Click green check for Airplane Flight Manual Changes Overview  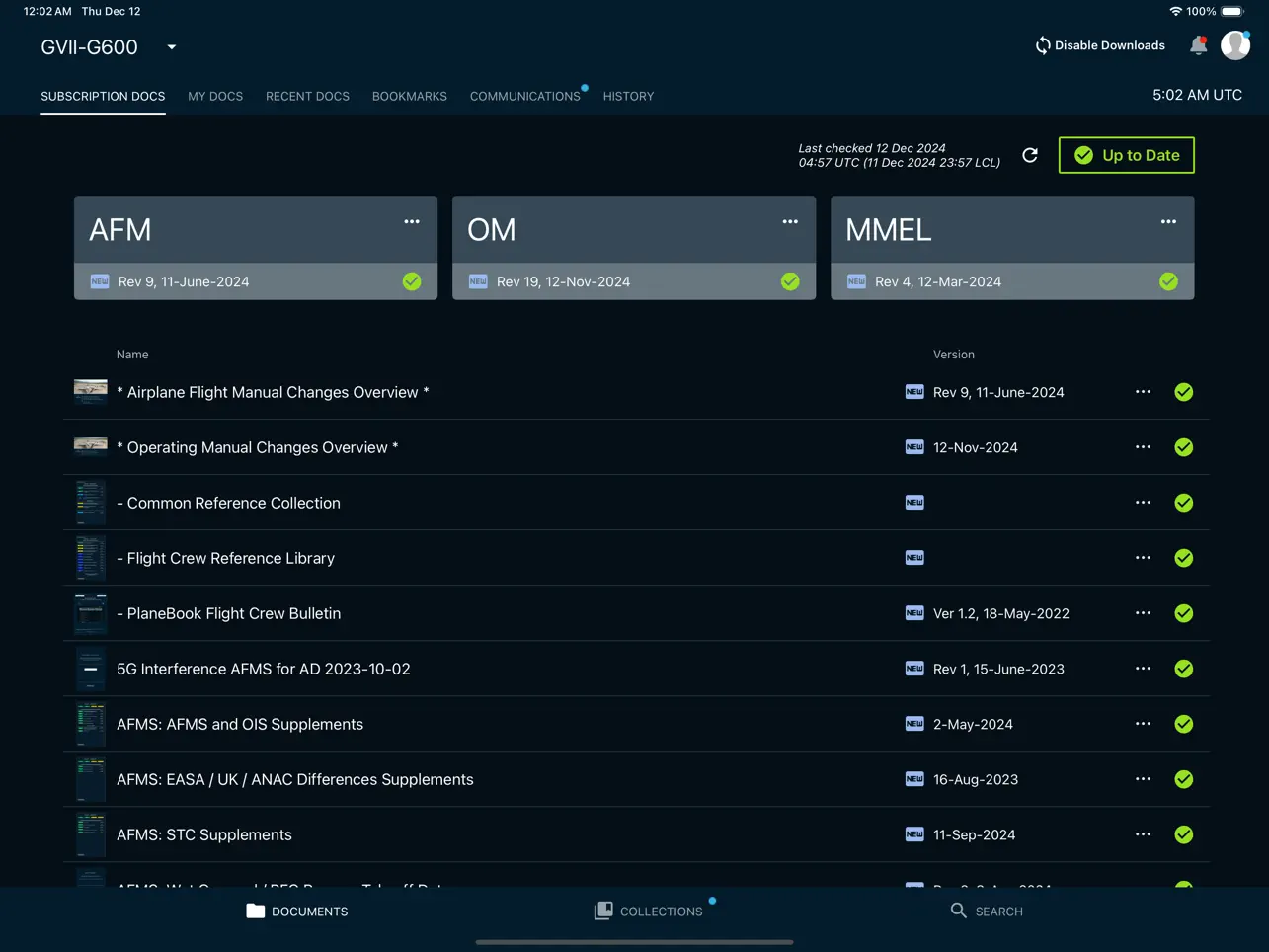(1184, 392)
